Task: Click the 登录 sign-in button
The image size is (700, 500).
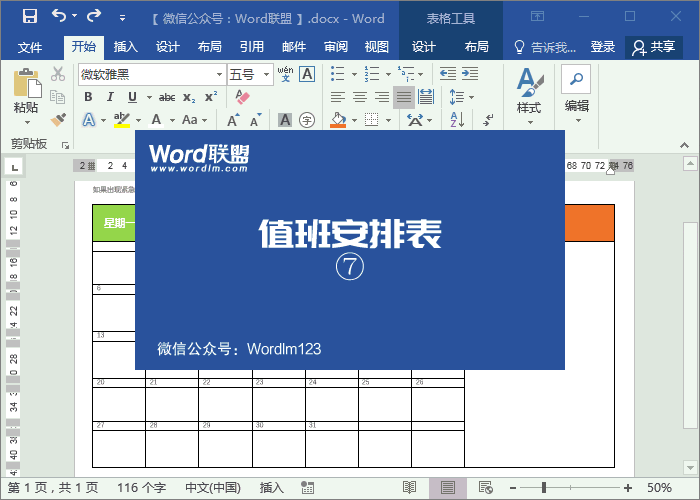Action: pyautogui.click(x=603, y=47)
